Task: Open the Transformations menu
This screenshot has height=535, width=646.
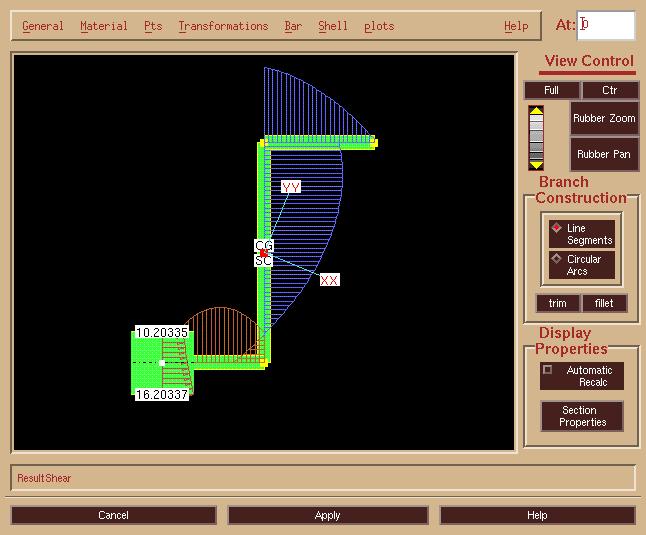Action: pos(223,26)
